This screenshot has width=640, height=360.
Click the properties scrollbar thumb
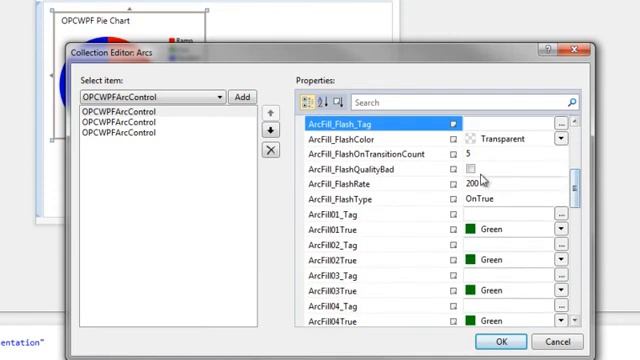575,188
